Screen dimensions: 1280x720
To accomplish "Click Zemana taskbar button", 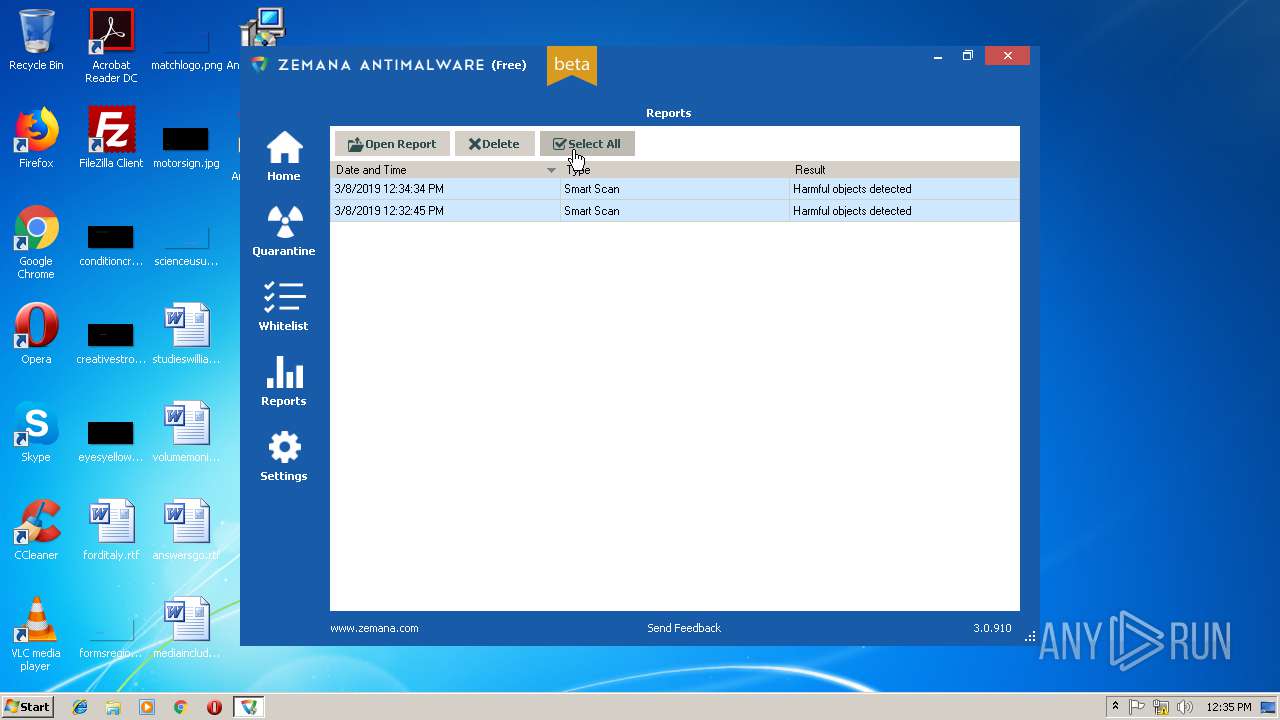I will pos(248,707).
